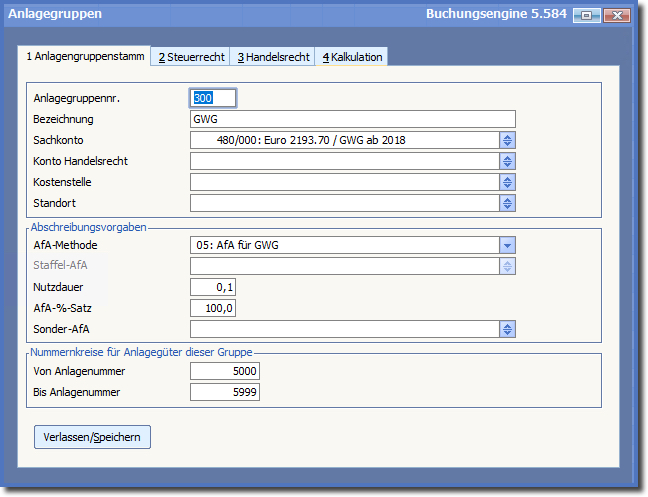Click inside the Sachkonto text field
Viewport: 648px width, 497px height.
click(344, 140)
